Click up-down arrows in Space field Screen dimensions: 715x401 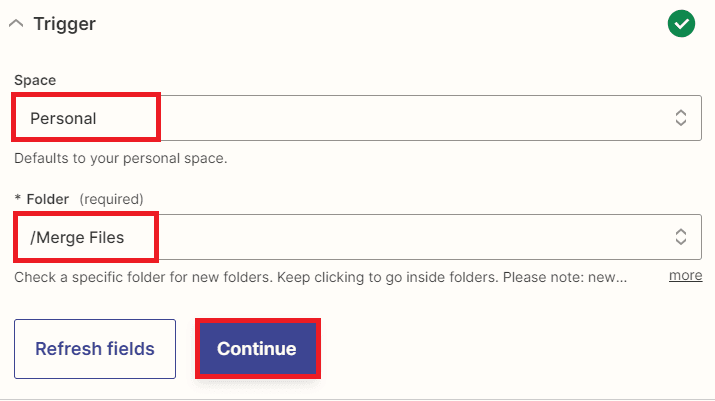(x=681, y=118)
